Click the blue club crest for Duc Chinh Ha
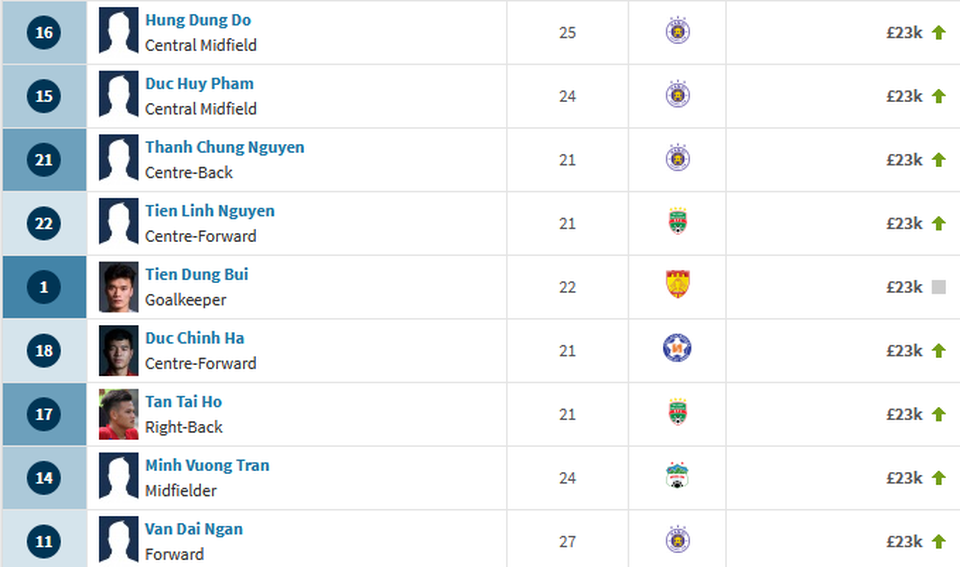This screenshot has height=567, width=960. coord(677,349)
